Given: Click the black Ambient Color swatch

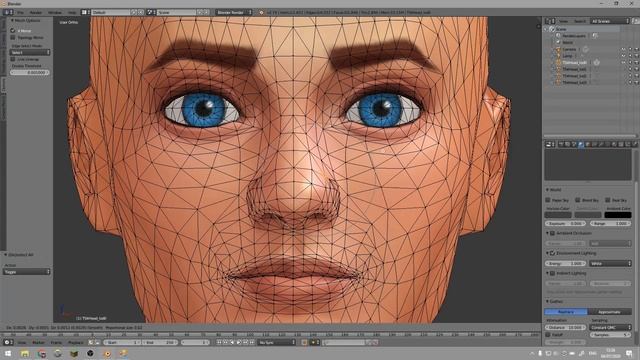Looking at the screenshot, I should 618,215.
